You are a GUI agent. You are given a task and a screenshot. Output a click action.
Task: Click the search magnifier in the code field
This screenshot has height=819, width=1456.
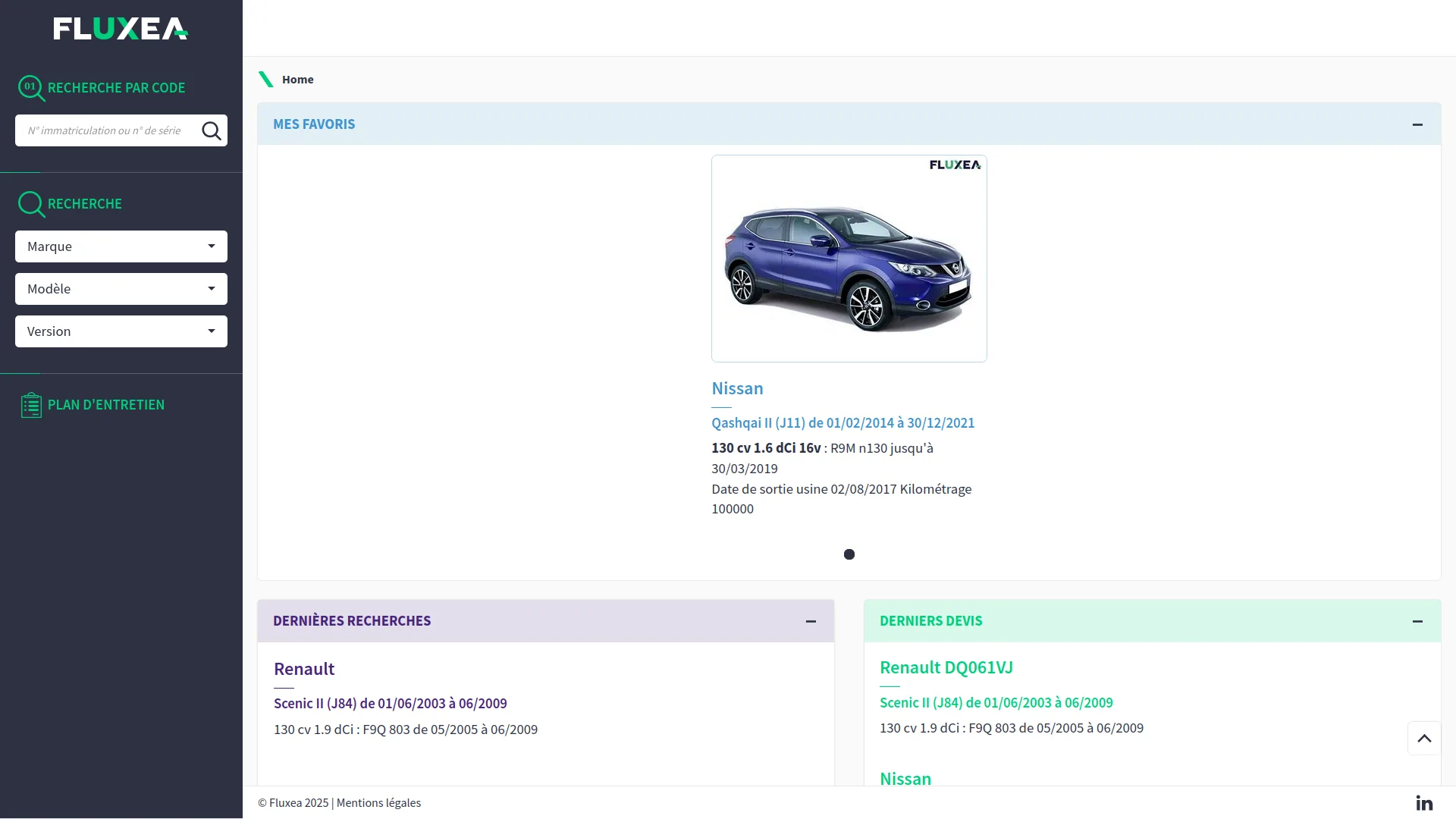click(212, 130)
